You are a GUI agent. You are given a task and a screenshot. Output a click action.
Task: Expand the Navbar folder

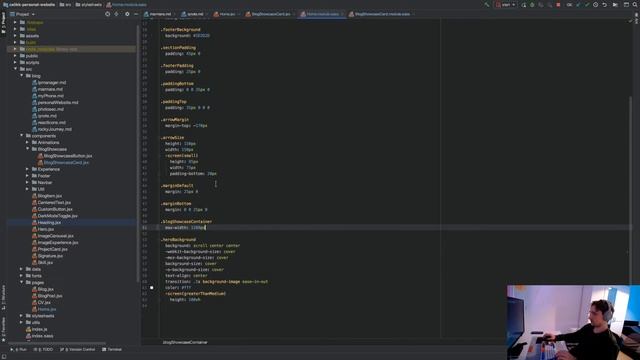click(x=28, y=182)
